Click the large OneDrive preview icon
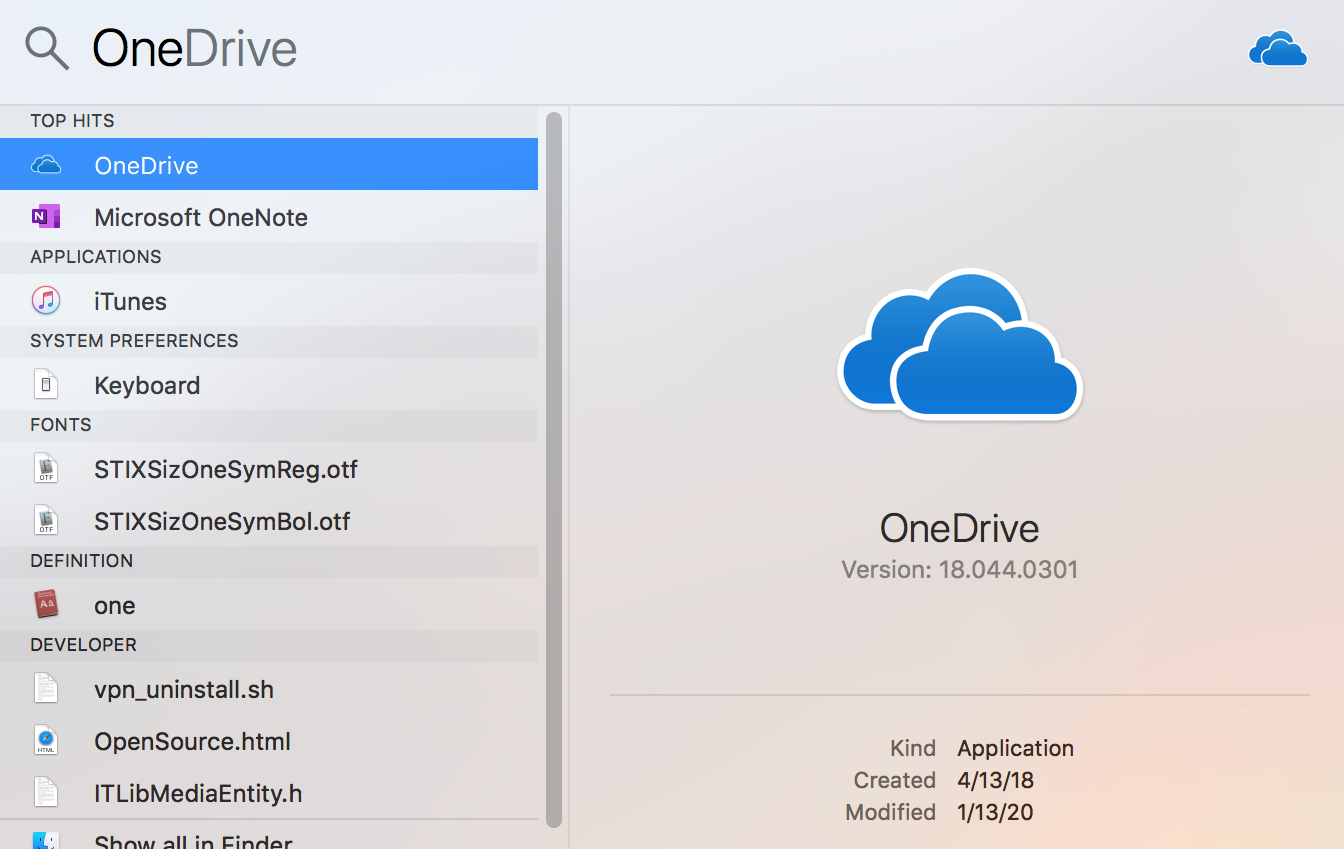The image size is (1344, 849). [x=959, y=343]
